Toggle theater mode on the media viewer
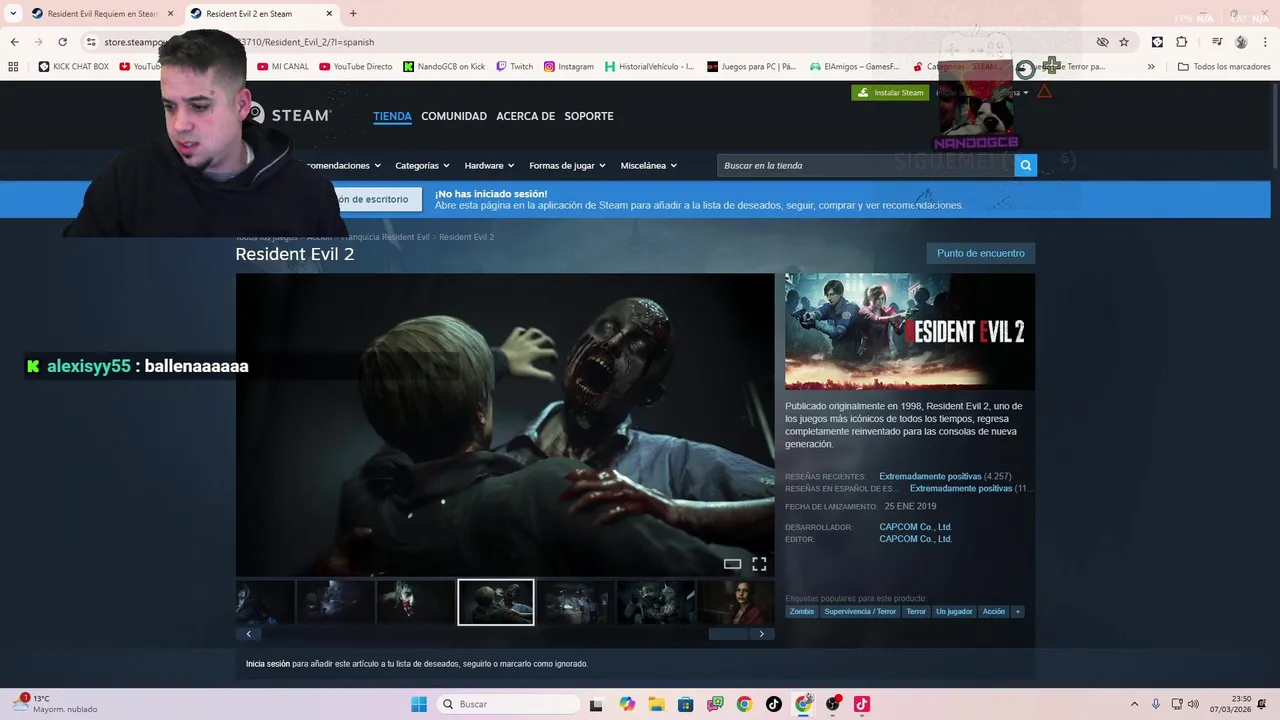Screen dimensions: 1280x720 tap(733, 564)
